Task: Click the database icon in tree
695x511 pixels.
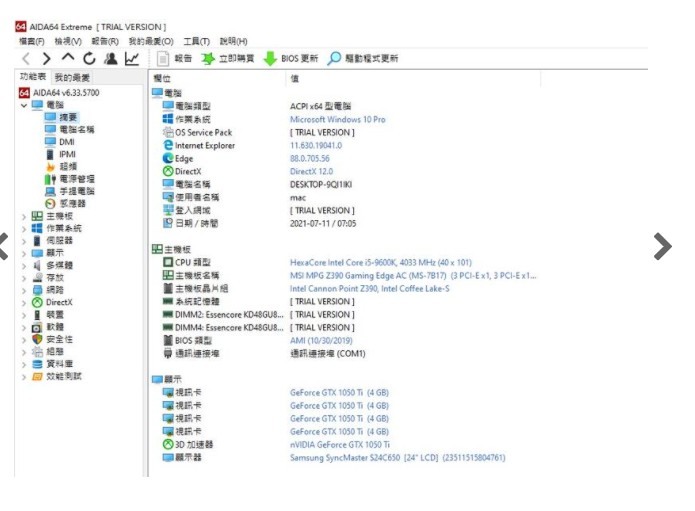Action: click(x=37, y=364)
